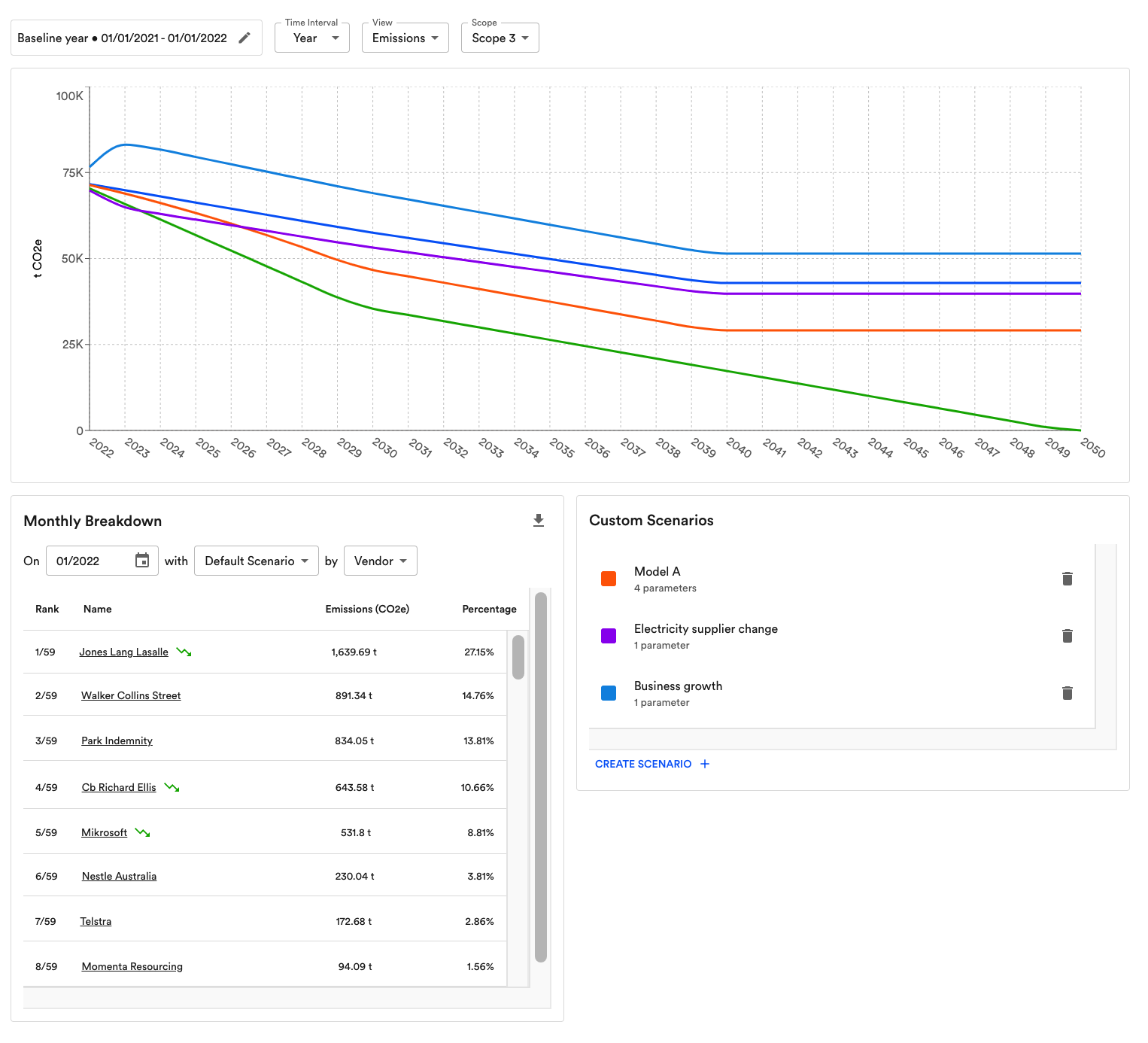Click the orange Model A color swatch

click(x=609, y=579)
